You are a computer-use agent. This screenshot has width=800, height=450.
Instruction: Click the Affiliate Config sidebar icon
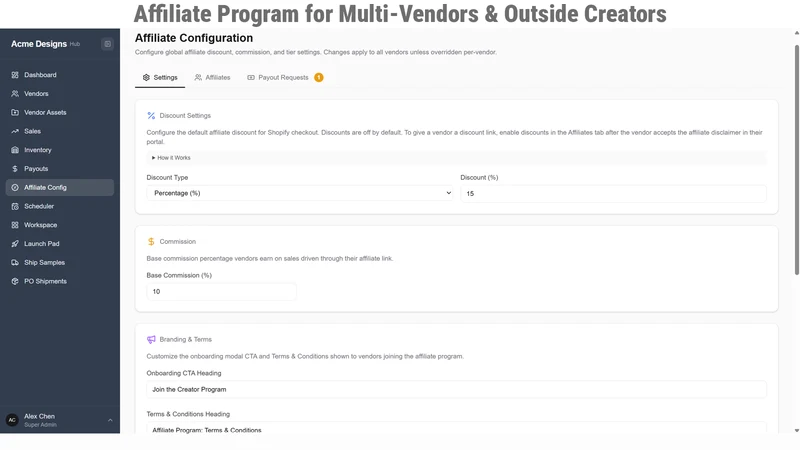pos(15,188)
